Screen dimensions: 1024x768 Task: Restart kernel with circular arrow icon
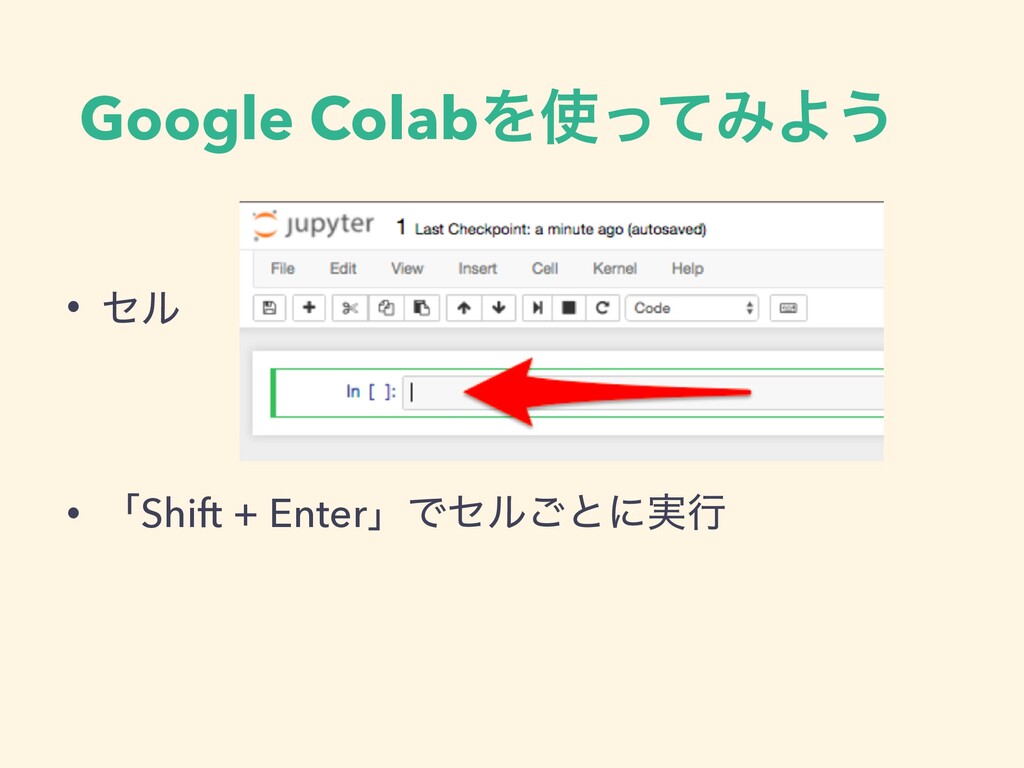(602, 308)
